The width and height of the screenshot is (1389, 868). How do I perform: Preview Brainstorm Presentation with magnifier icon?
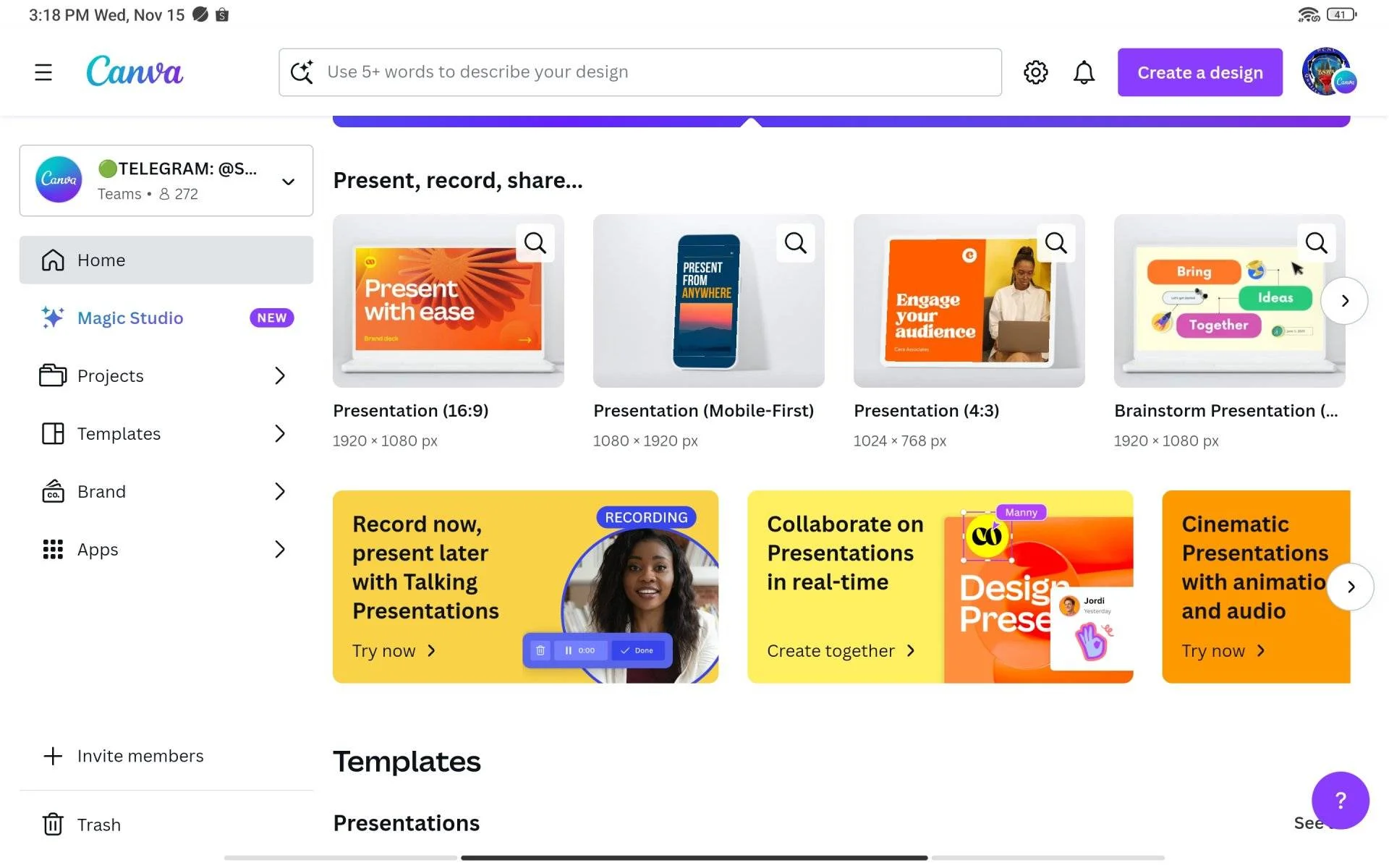coord(1317,243)
